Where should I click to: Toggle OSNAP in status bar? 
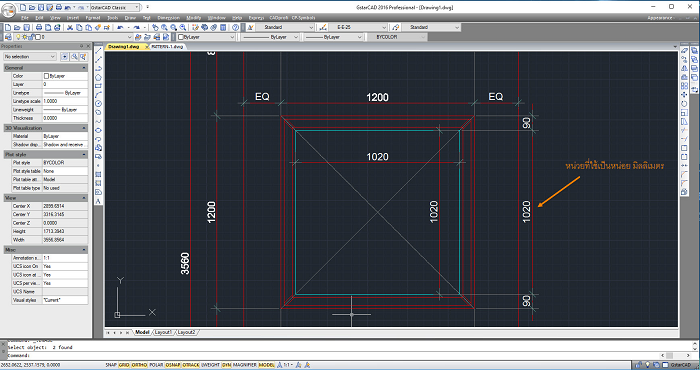pyautogui.click(x=172, y=365)
